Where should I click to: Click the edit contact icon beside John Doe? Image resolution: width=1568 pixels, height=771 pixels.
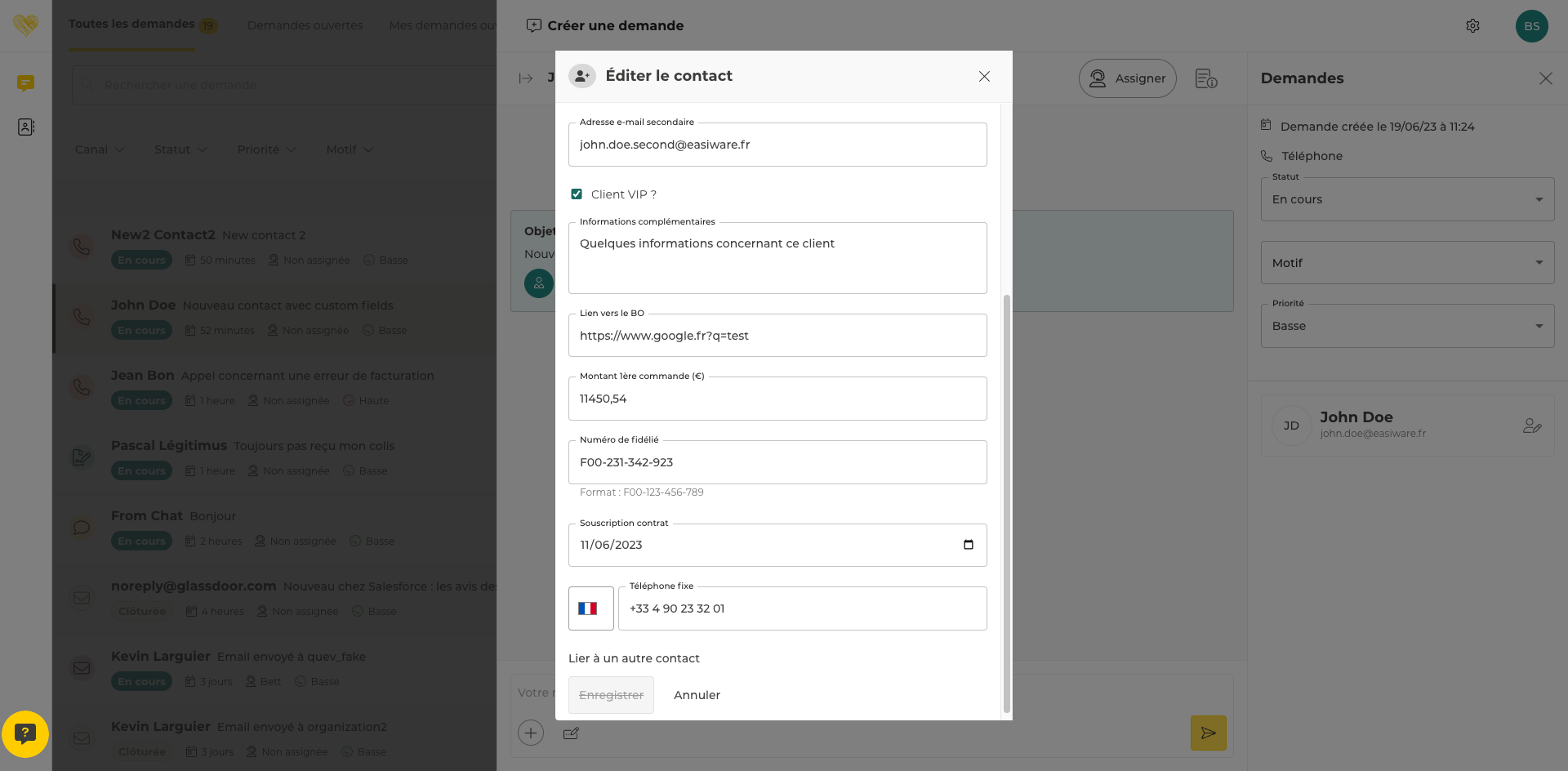click(x=1531, y=426)
